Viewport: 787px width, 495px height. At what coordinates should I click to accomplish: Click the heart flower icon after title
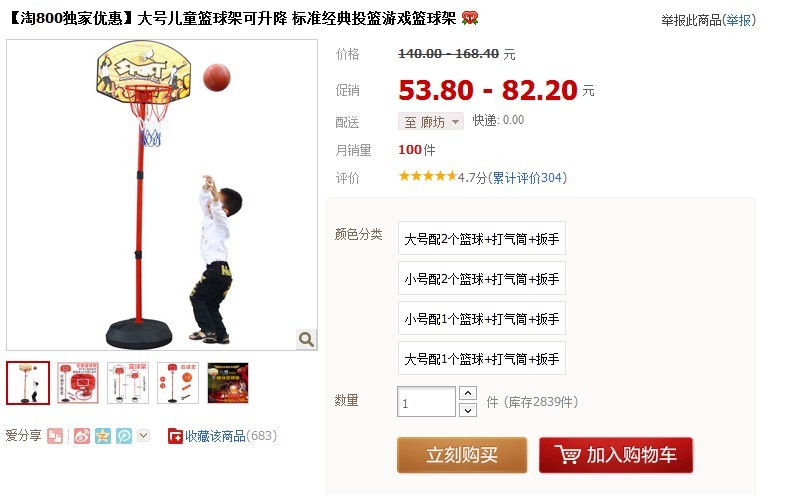pos(470,18)
